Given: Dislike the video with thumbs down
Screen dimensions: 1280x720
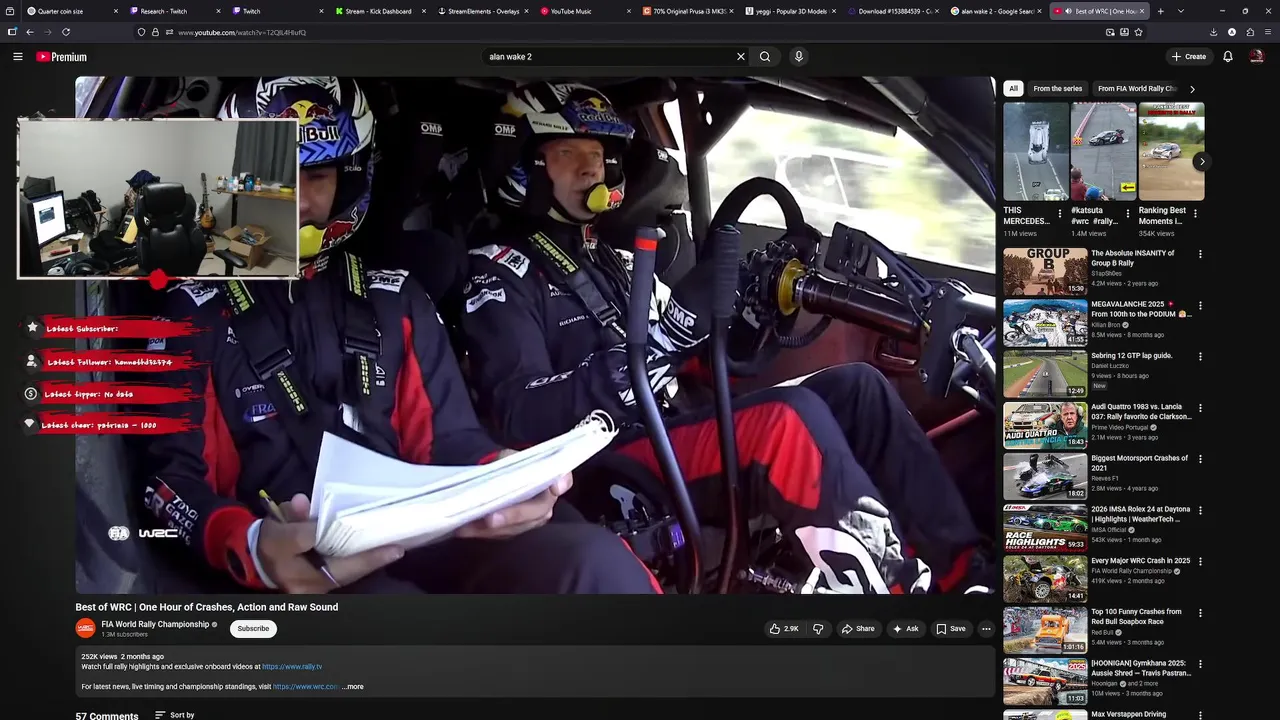Looking at the screenshot, I should (818, 629).
